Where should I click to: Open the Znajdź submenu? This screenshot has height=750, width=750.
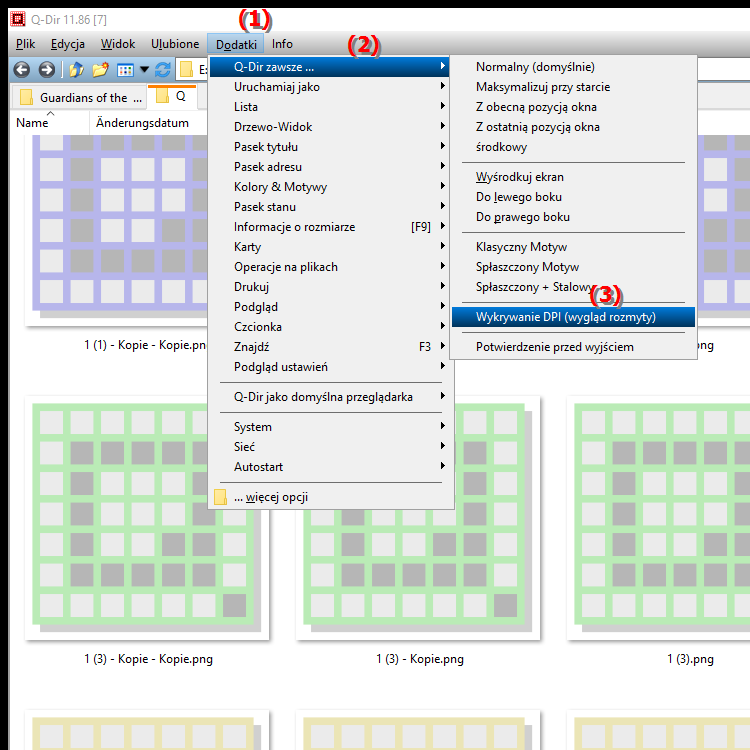tap(330, 347)
